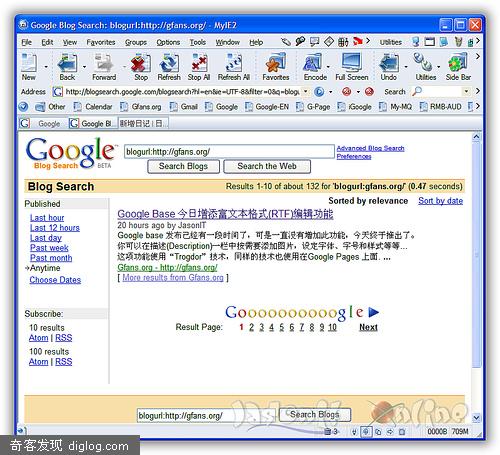The height and width of the screenshot is (455, 500).
Task: Open the Utilities toolbar icon
Action: click(424, 63)
